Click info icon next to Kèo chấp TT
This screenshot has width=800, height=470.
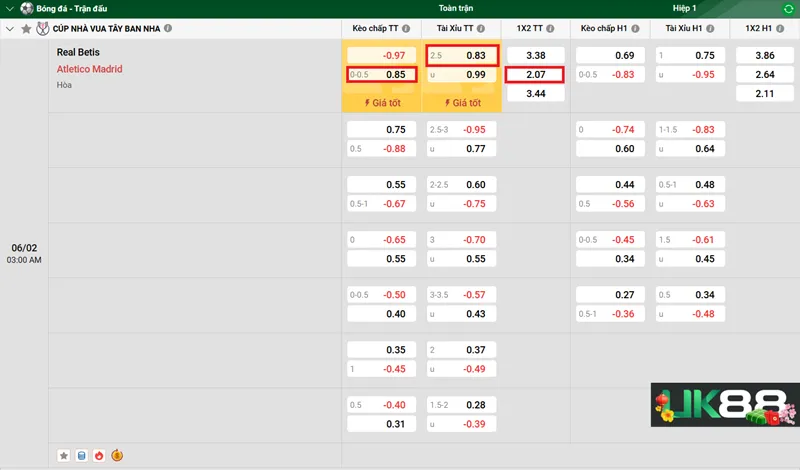coord(410,29)
